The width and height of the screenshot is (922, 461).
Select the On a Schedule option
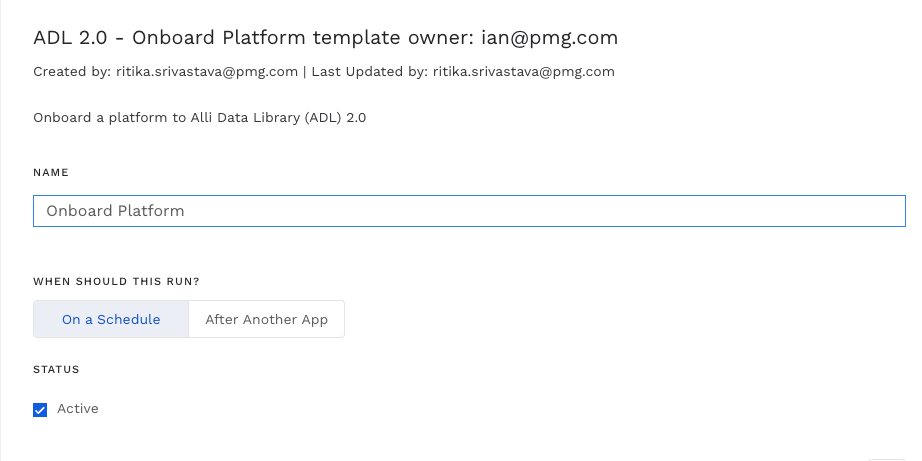click(111, 320)
